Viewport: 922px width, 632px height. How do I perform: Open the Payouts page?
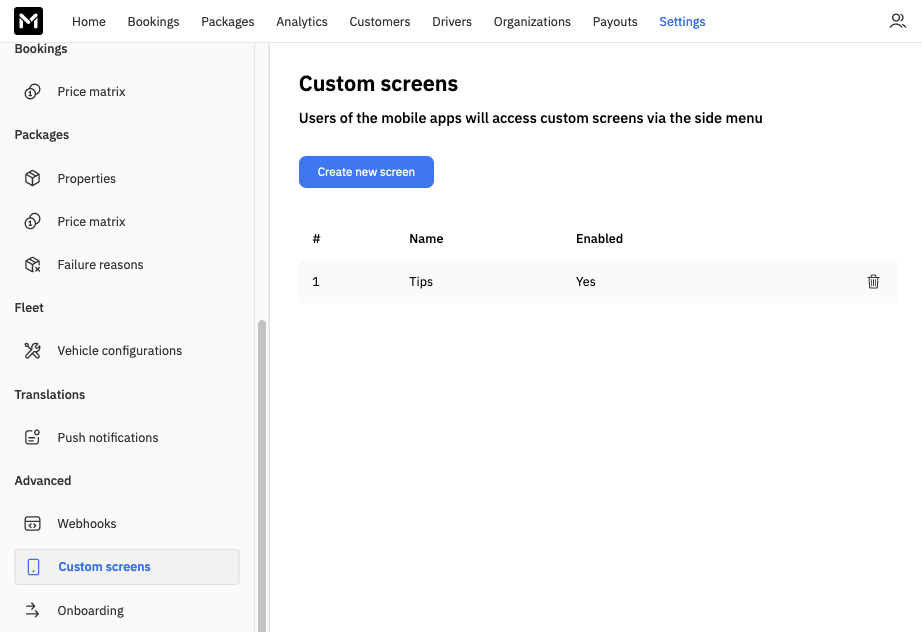(x=615, y=22)
